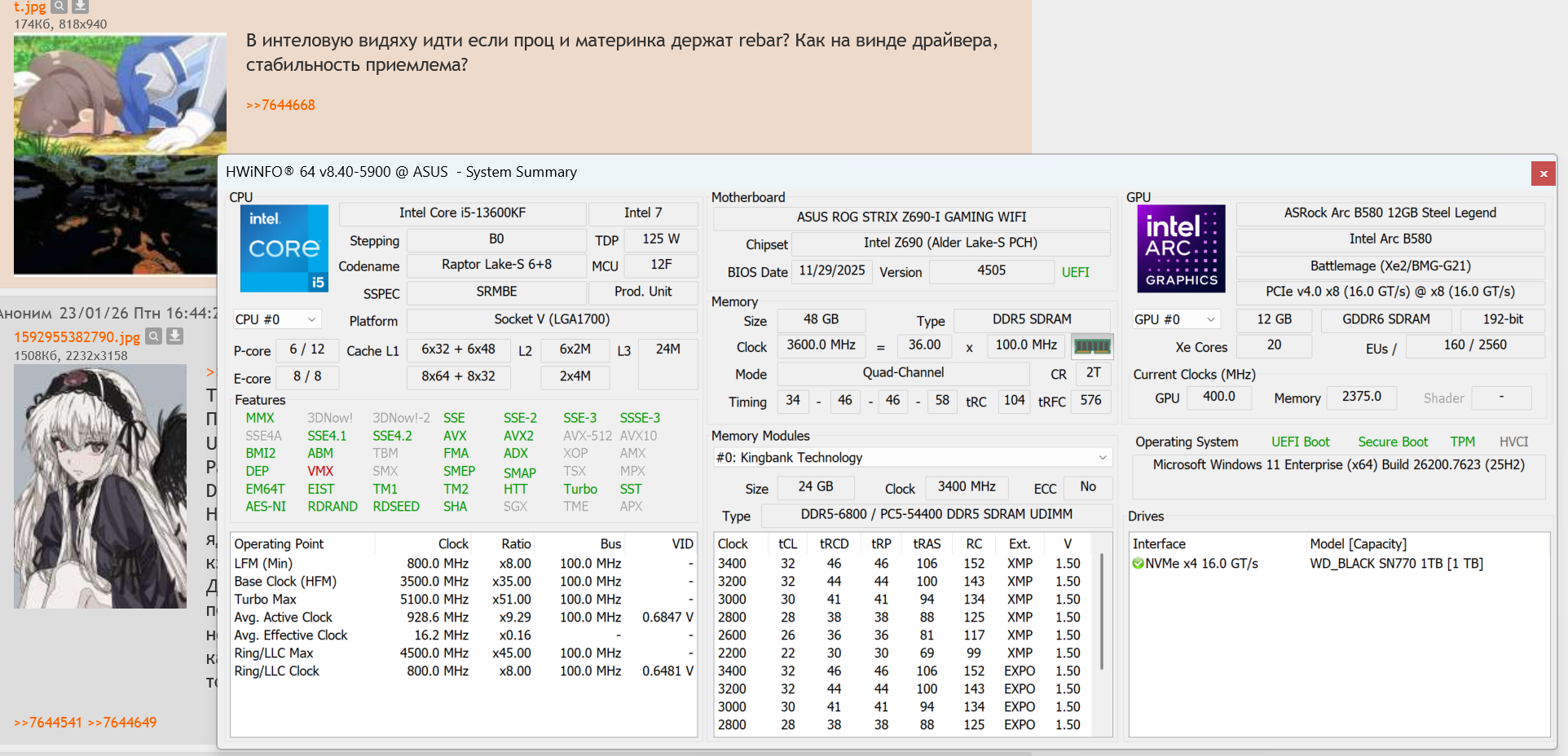Follow the >>7644541 reply link

47,723
